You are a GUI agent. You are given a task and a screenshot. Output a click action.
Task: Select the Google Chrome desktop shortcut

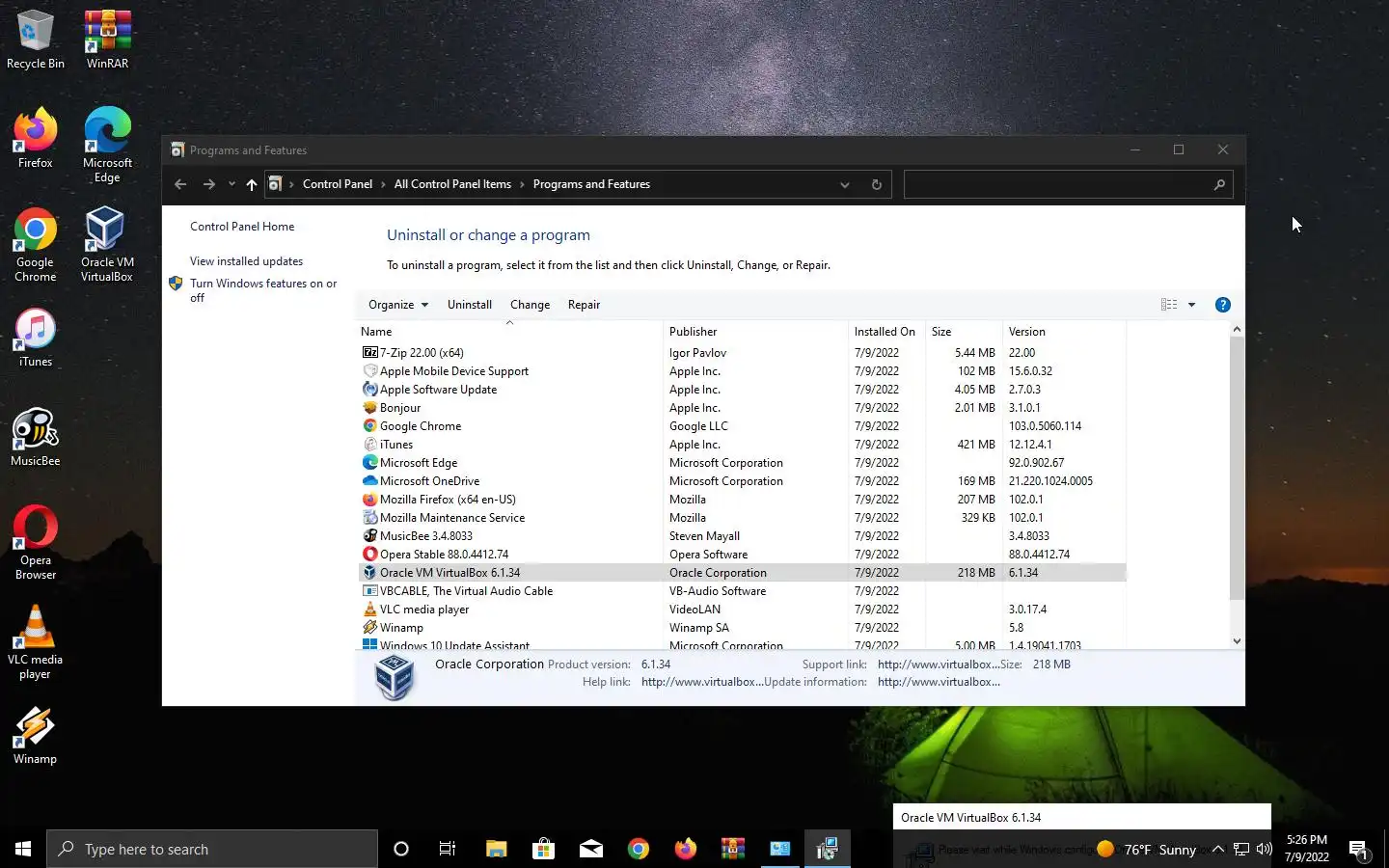coord(36,245)
